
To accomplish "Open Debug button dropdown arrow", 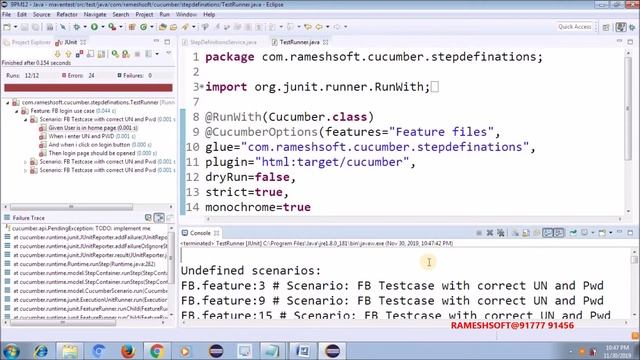I will point(85,27).
